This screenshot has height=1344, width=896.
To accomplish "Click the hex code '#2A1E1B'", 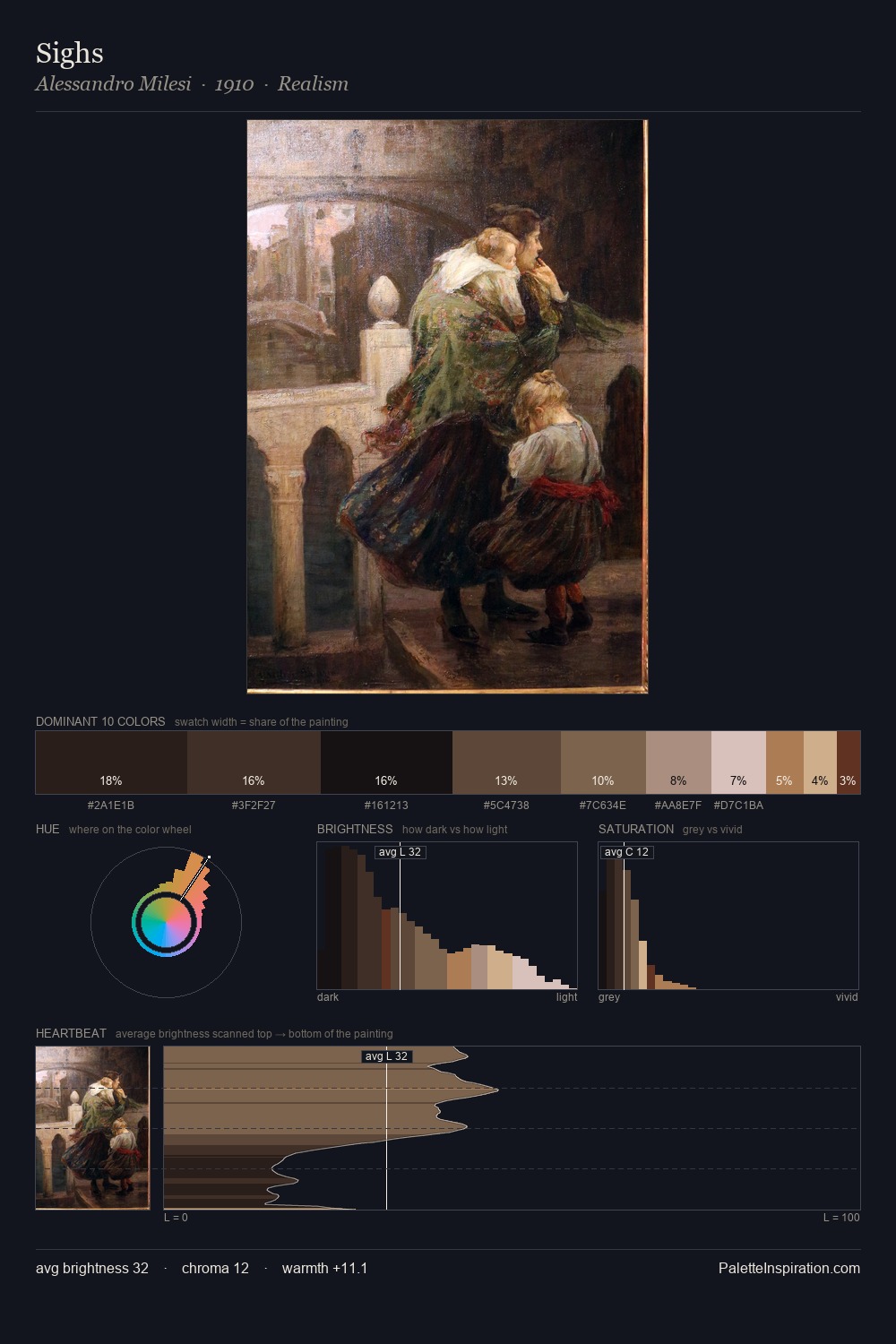I will [x=111, y=806].
